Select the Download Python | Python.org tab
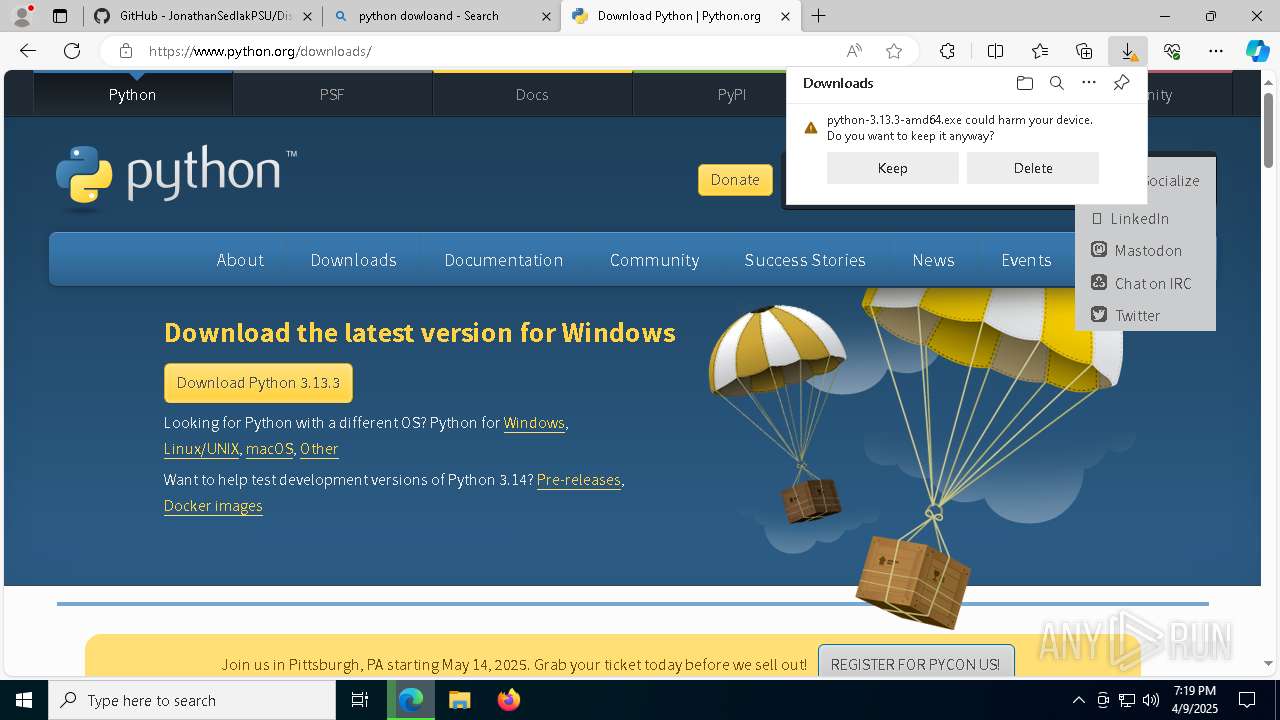This screenshot has width=1280, height=720. pos(680,16)
